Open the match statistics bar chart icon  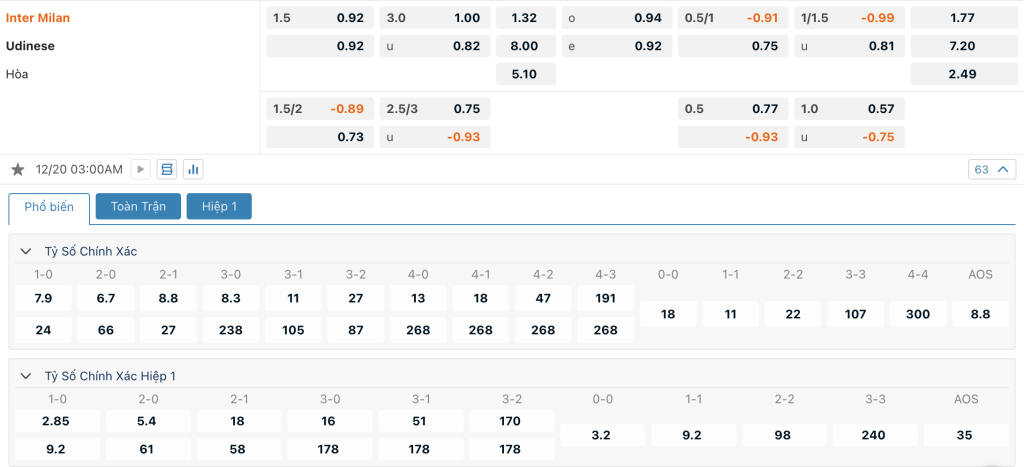193,170
